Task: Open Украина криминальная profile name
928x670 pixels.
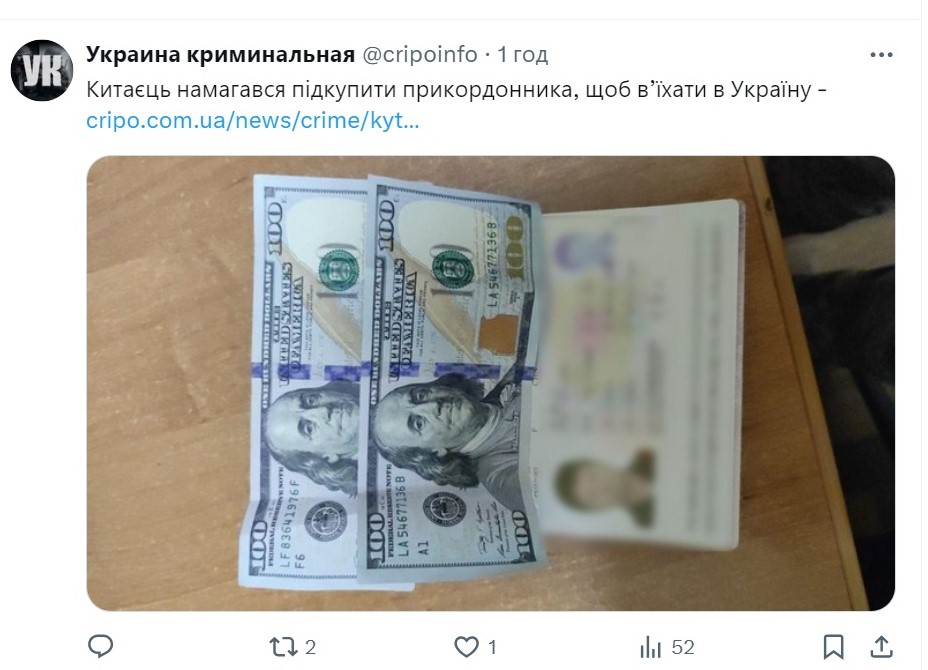Action: point(220,54)
